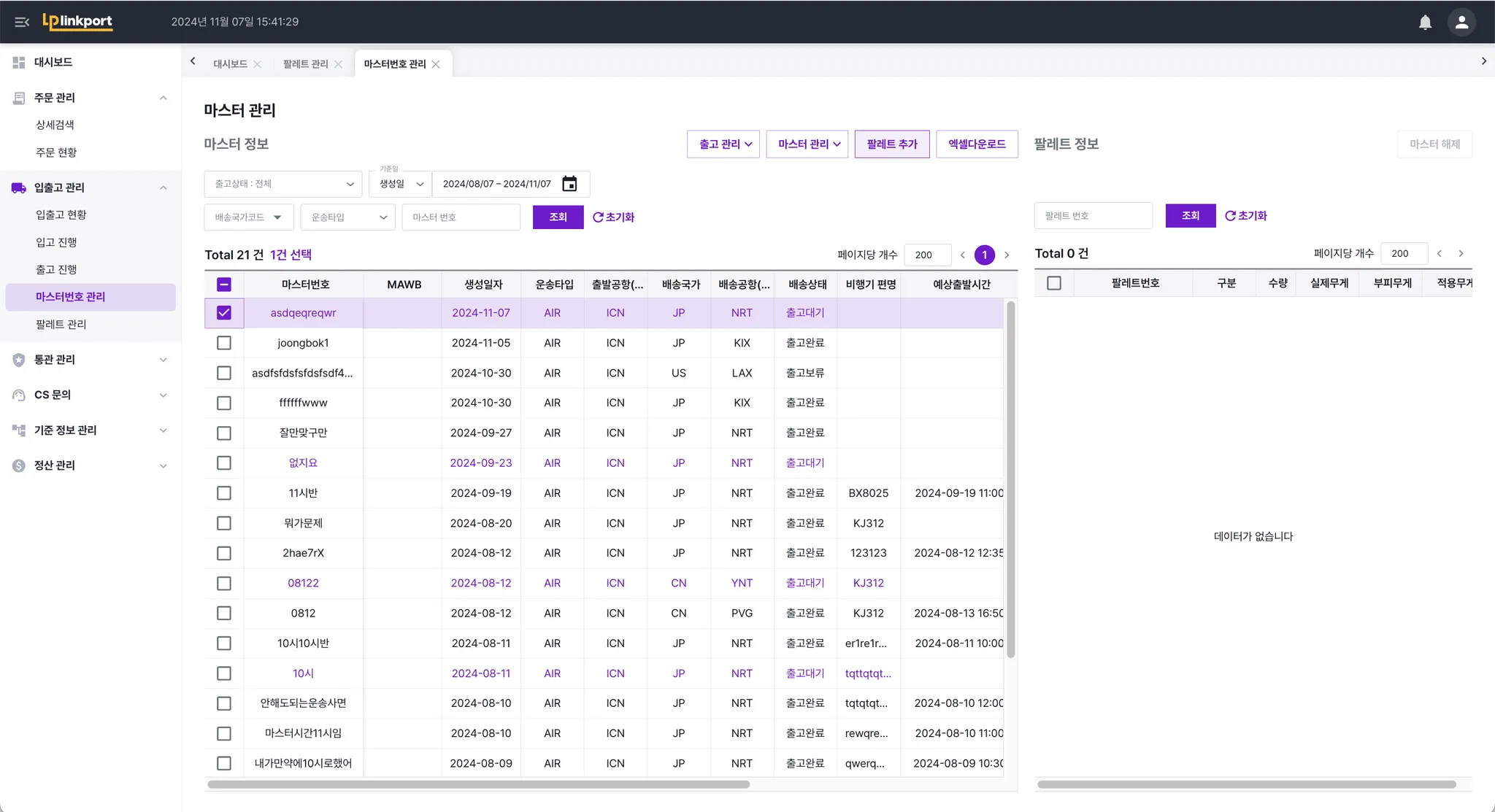Open the user profile avatar icon
Image resolution: width=1495 pixels, height=812 pixels.
[x=1461, y=22]
